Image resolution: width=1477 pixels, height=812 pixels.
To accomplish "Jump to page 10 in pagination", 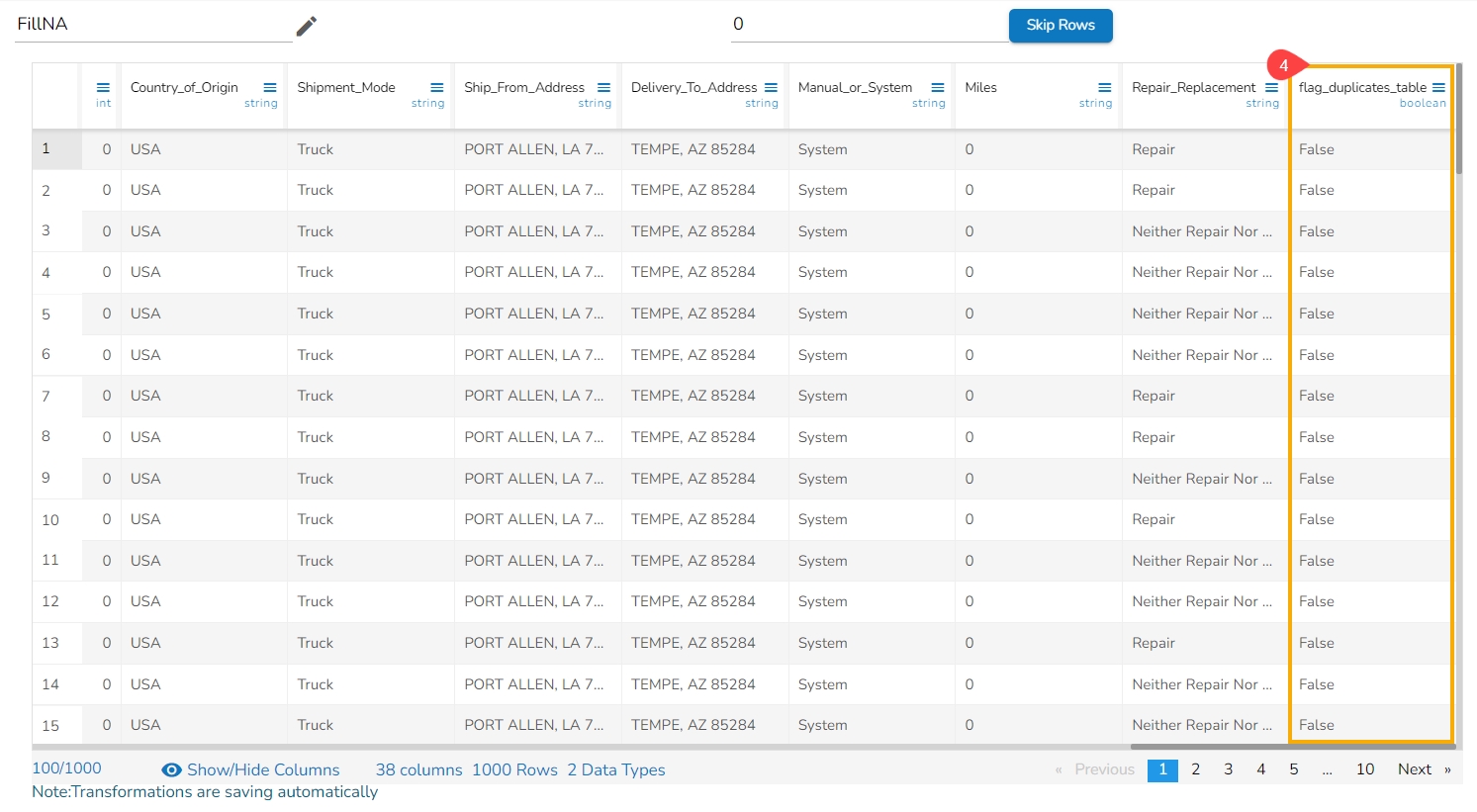I will click(1364, 769).
